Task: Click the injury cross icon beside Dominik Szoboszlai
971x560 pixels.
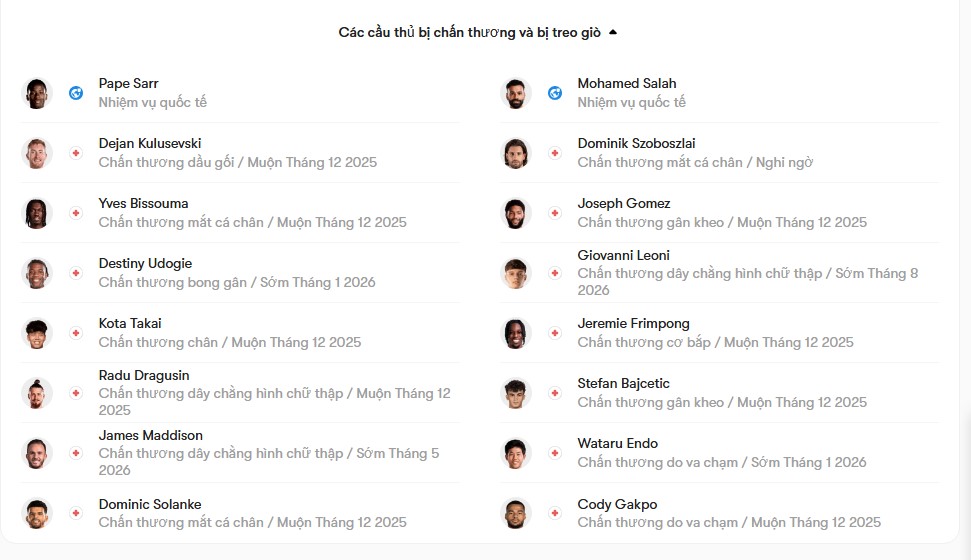Action: [555, 153]
